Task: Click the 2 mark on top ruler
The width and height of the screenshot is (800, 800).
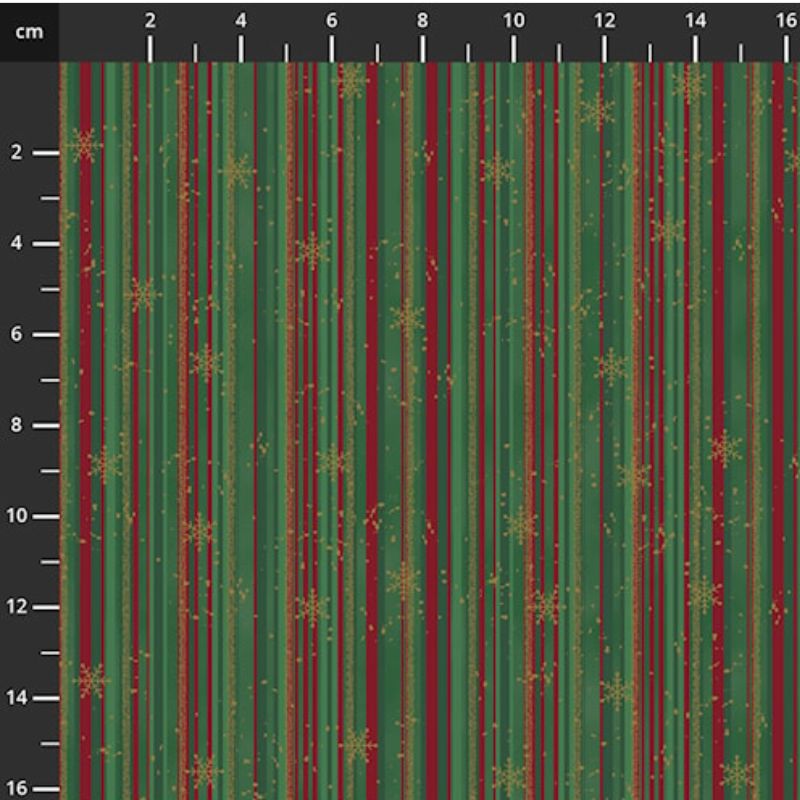Action: click(x=149, y=21)
